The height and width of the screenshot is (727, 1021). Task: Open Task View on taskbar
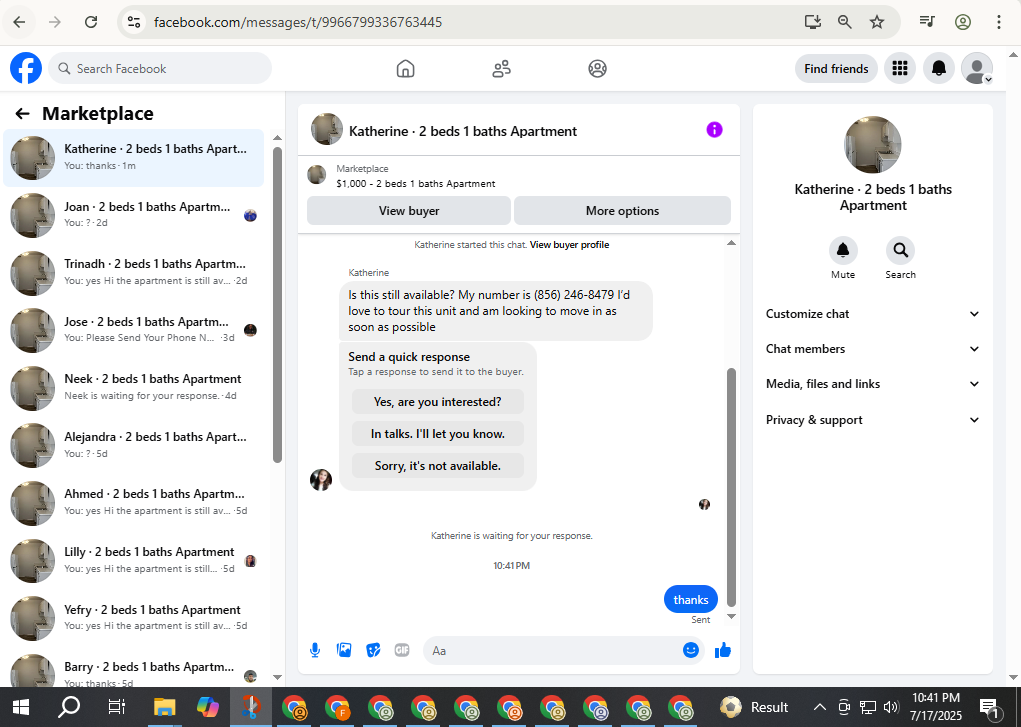click(117, 707)
